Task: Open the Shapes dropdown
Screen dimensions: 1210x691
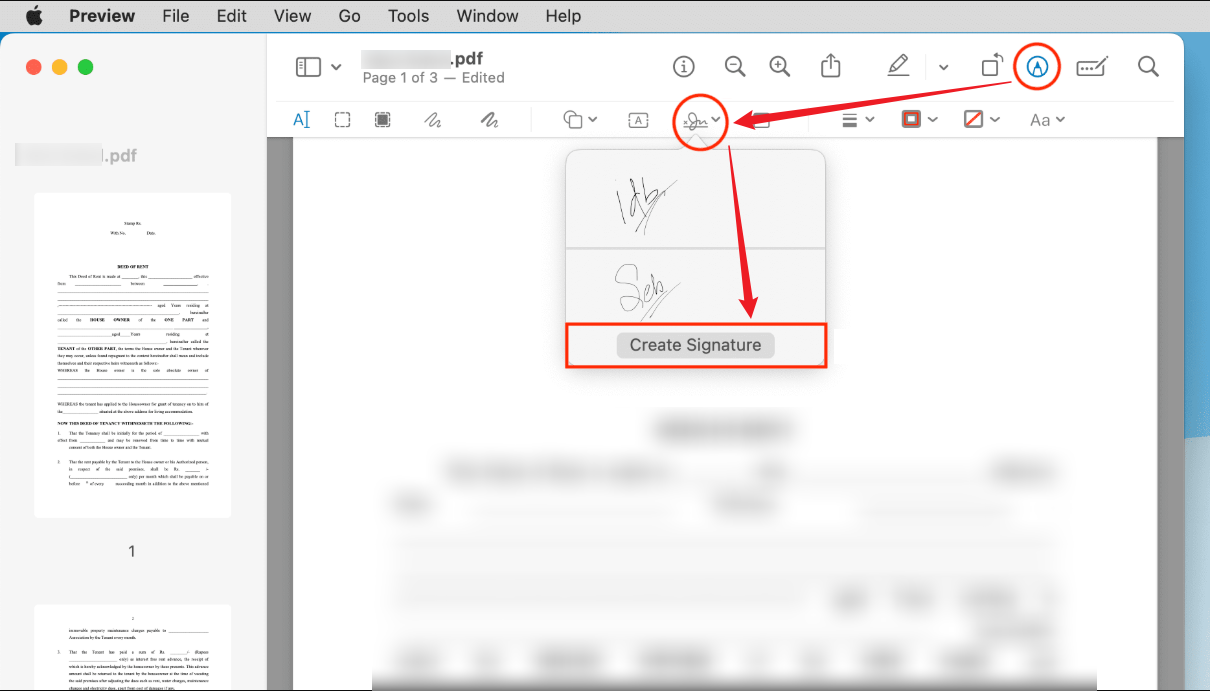Action: (578, 119)
